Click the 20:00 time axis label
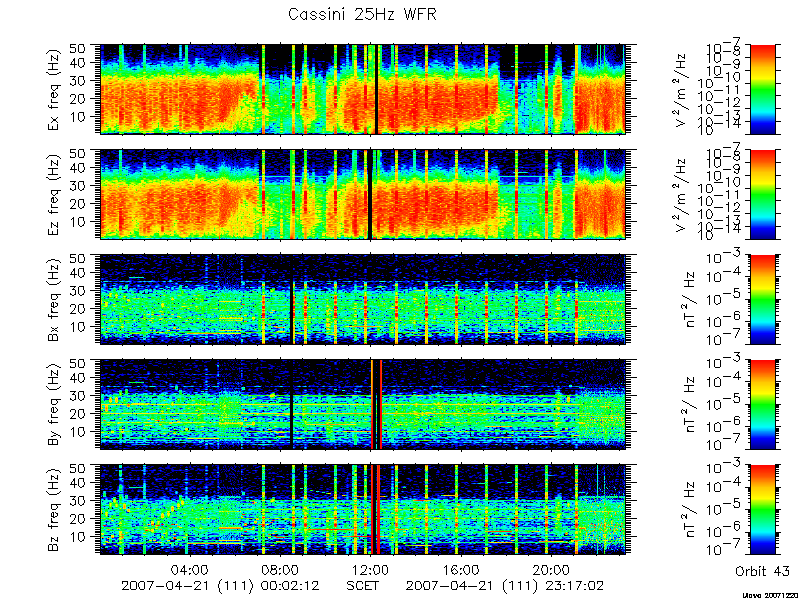This screenshot has width=800, height=600. coord(551,569)
